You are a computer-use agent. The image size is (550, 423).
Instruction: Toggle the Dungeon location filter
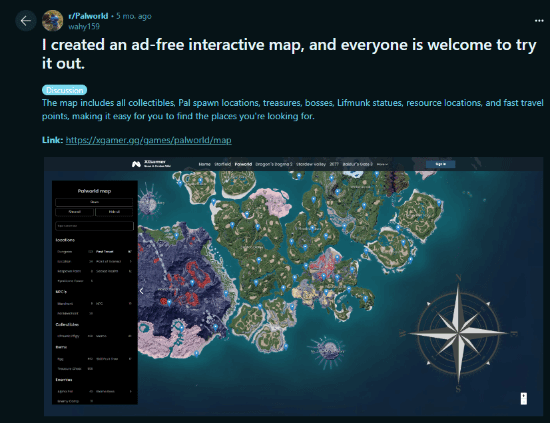74,252
